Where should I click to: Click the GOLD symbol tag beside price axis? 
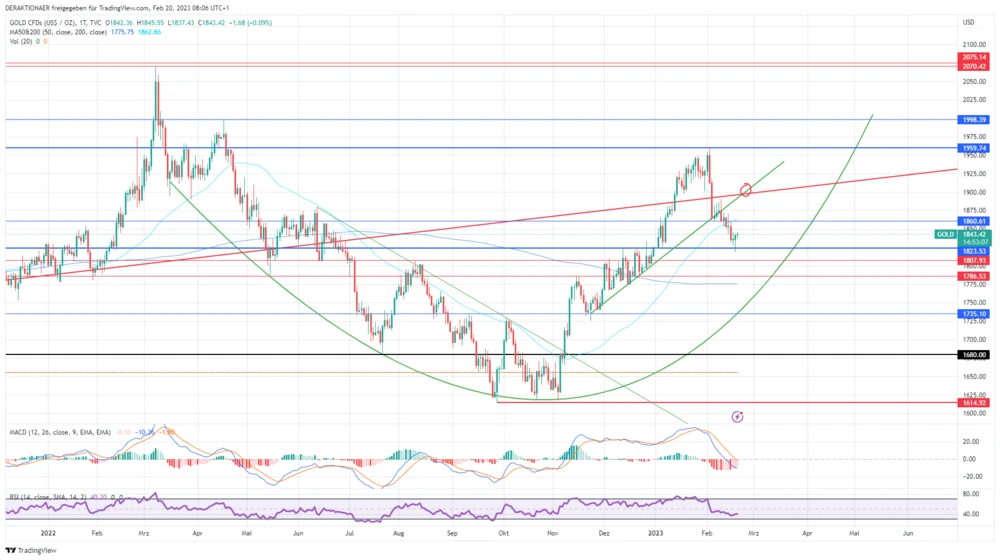(x=945, y=234)
